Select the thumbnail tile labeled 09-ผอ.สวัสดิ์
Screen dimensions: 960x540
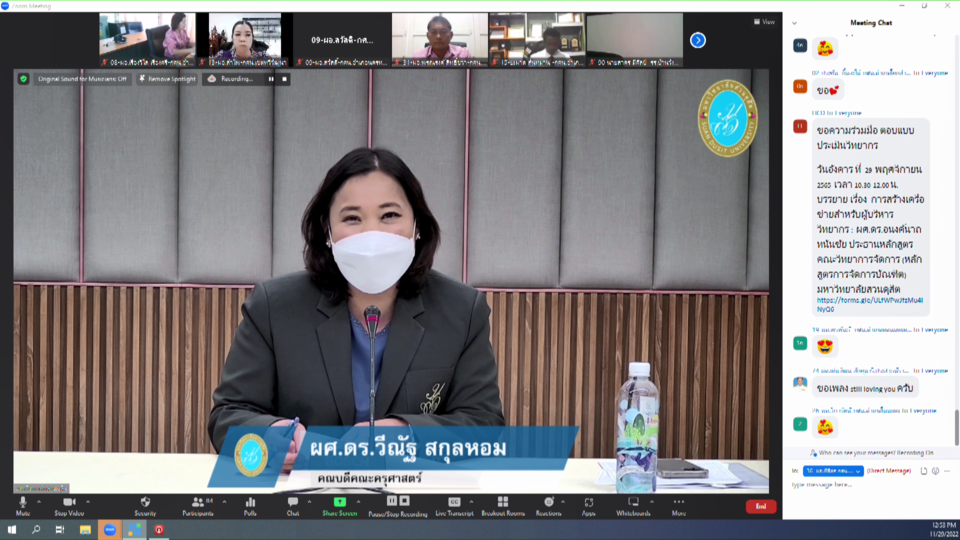click(x=342, y=40)
